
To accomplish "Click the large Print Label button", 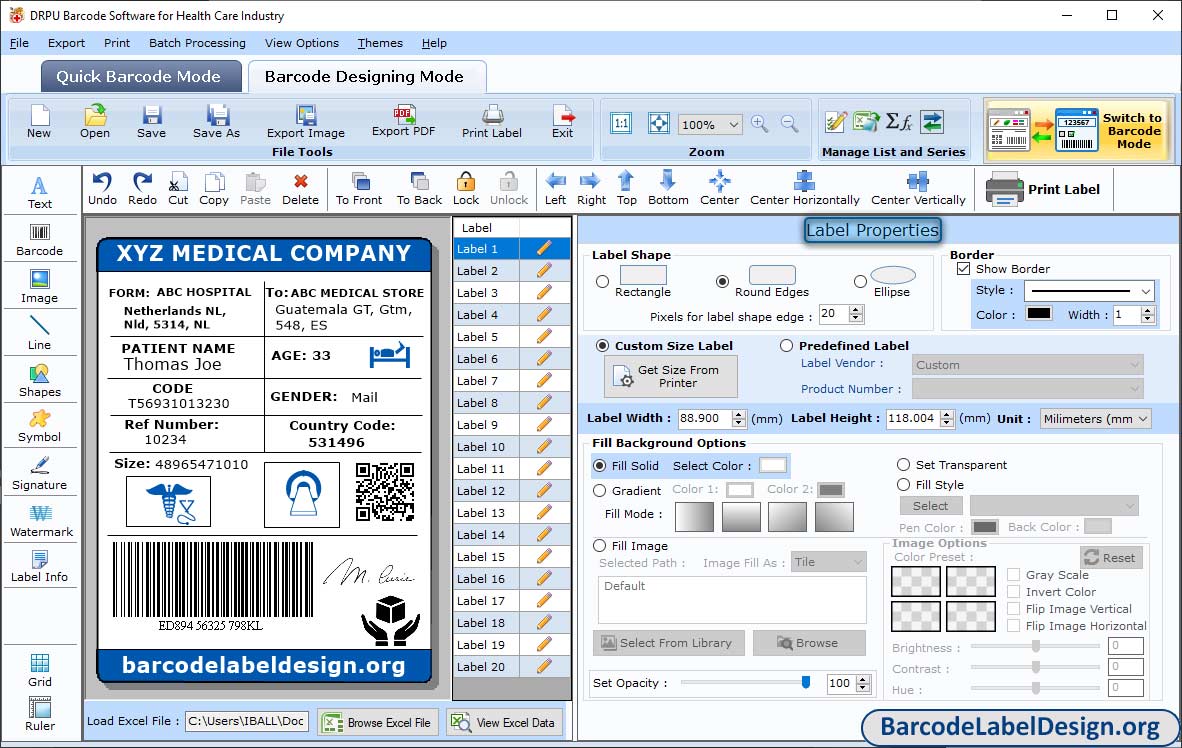I will click(x=1043, y=189).
